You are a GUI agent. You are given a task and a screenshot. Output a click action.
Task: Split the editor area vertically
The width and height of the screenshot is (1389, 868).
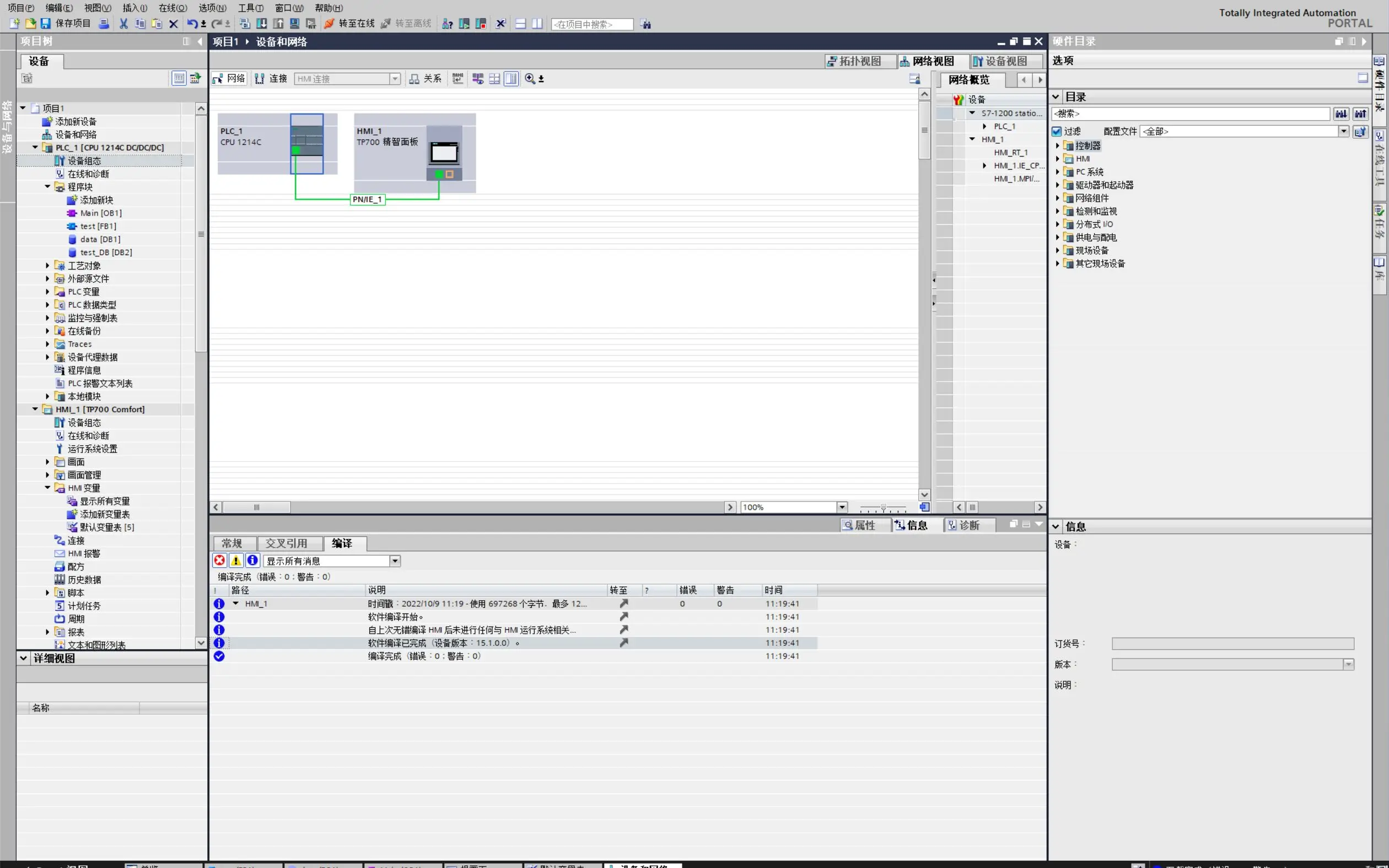pos(537,24)
